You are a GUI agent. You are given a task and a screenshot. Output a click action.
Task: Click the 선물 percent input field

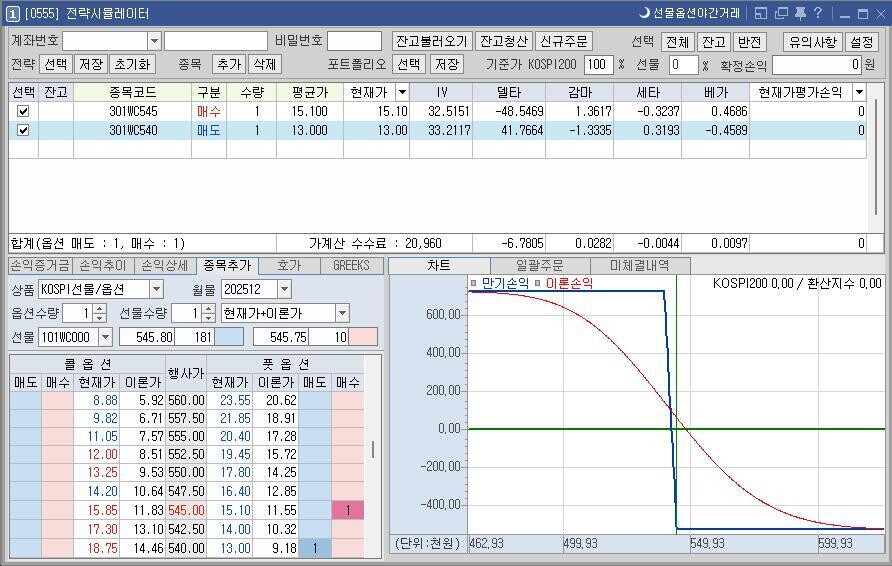pyautogui.click(x=683, y=64)
